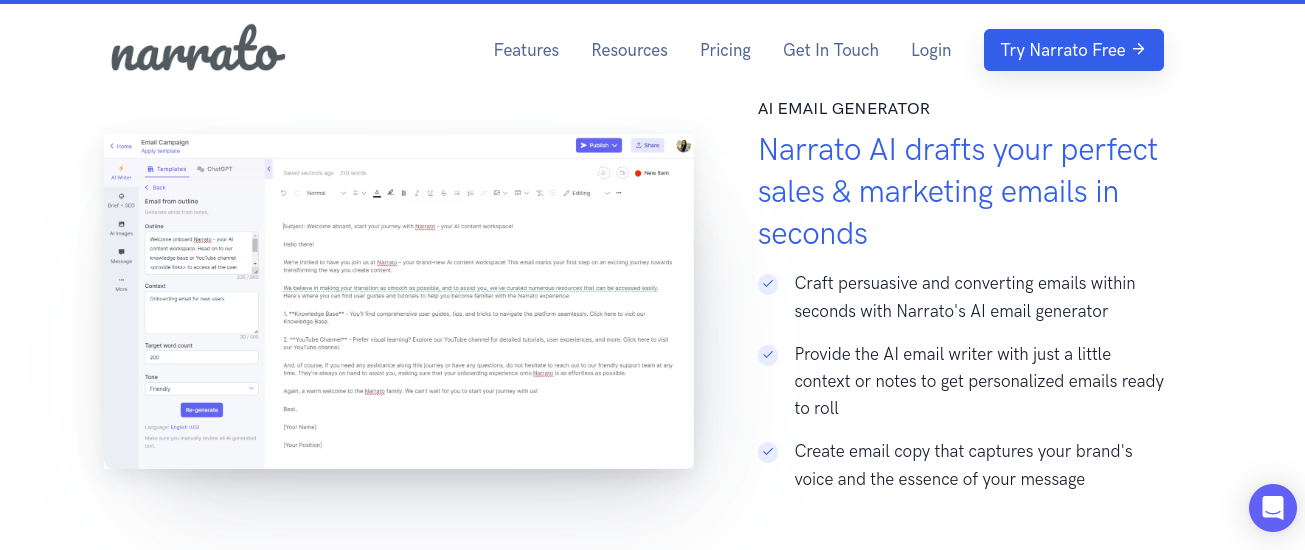Image resolution: width=1305 pixels, height=550 pixels.
Task: Click the Target word count field
Action: click(201, 357)
